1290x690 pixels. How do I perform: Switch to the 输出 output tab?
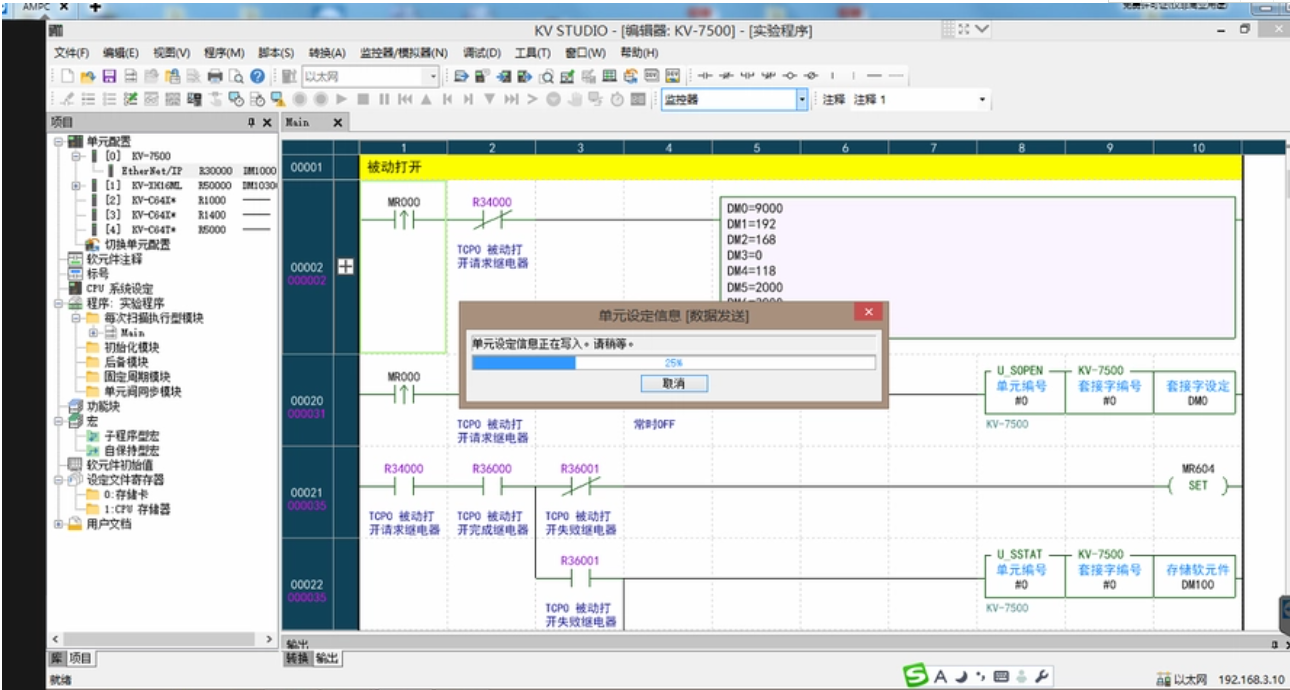click(x=326, y=658)
